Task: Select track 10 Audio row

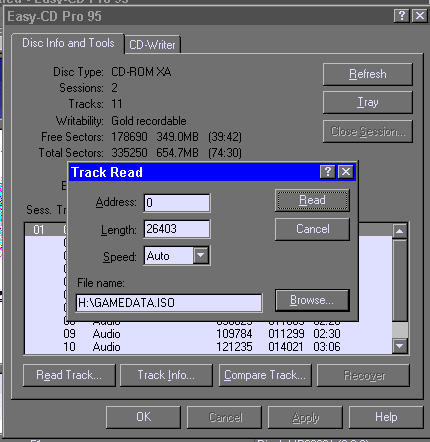Action: pos(208,347)
